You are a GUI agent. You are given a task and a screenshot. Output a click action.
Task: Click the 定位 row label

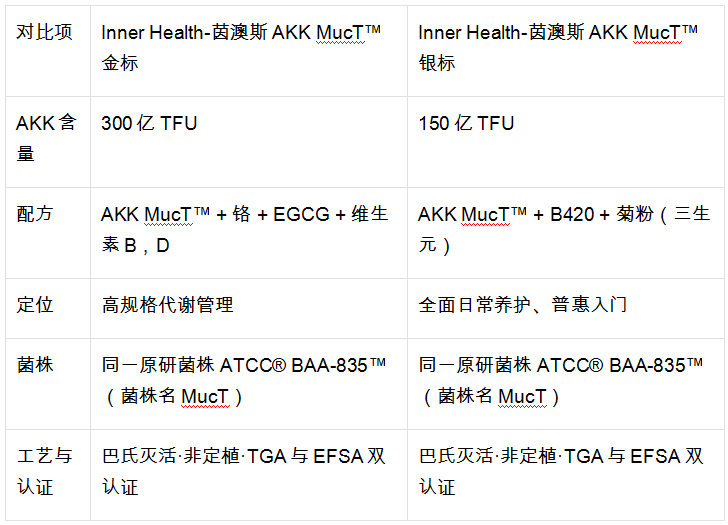(x=48, y=309)
